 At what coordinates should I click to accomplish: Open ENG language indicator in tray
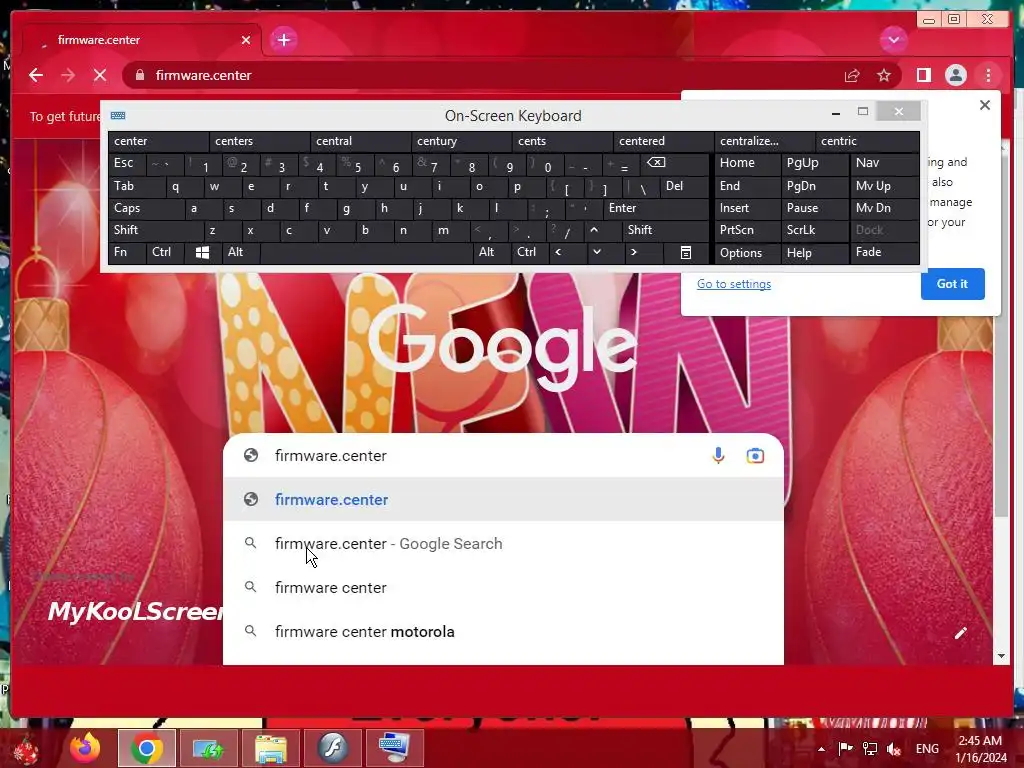tap(927, 749)
